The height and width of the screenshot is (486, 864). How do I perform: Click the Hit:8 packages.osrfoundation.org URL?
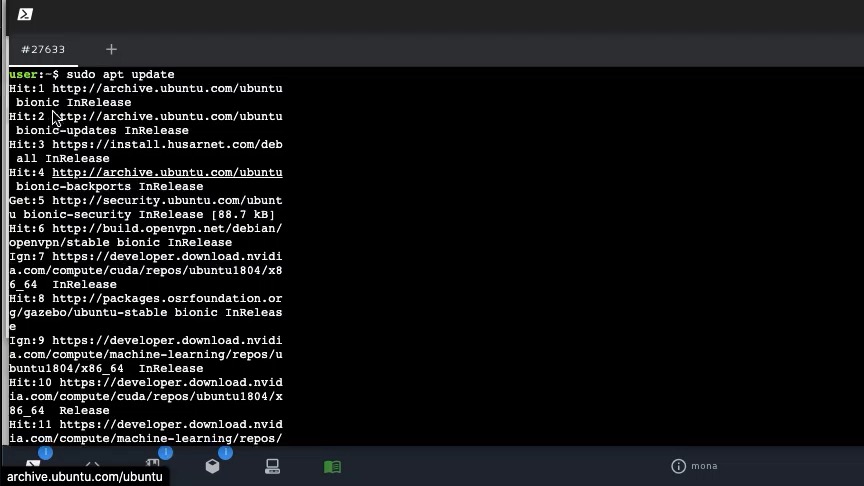pos(168,299)
